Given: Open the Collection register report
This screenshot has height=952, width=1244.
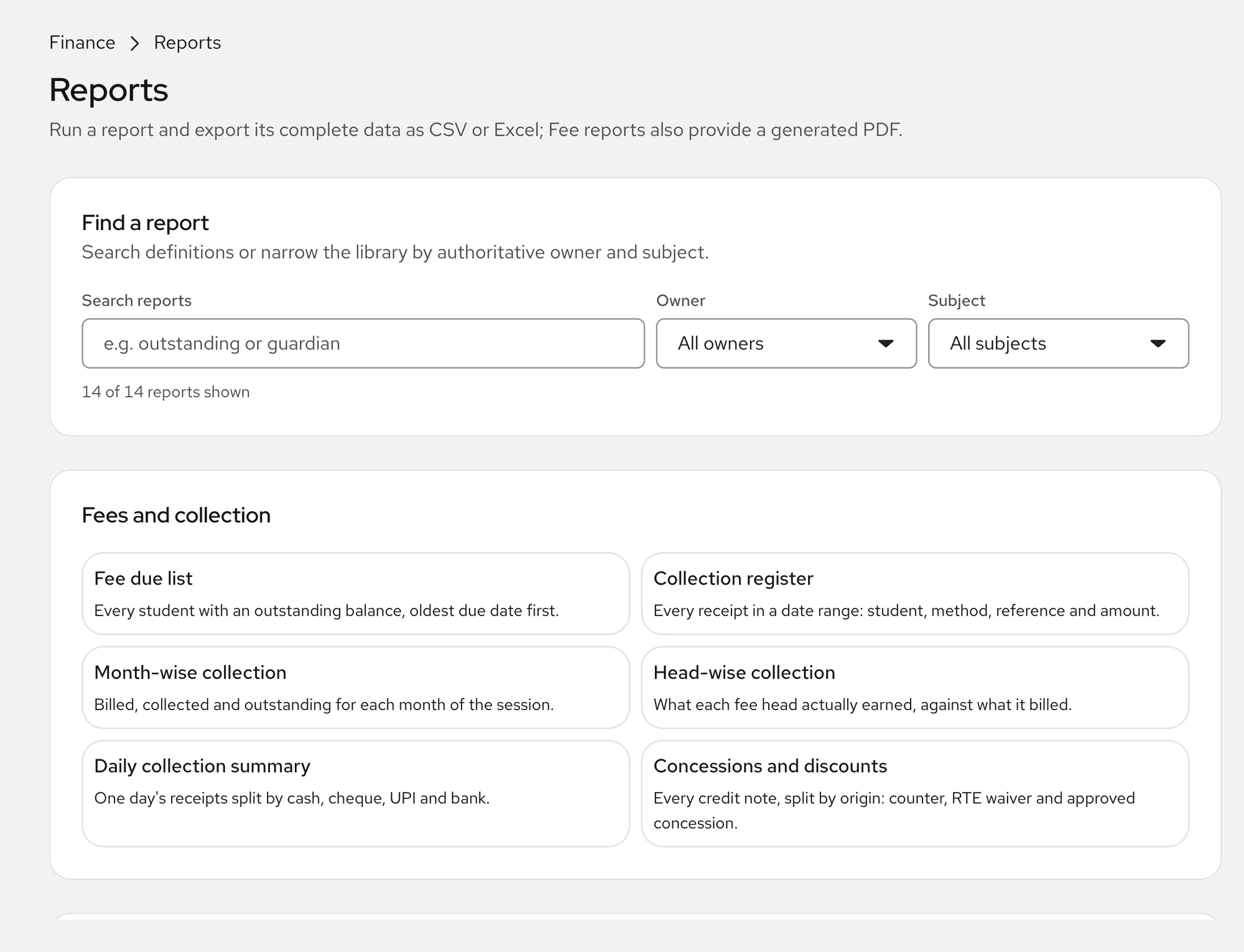Looking at the screenshot, I should pos(915,593).
